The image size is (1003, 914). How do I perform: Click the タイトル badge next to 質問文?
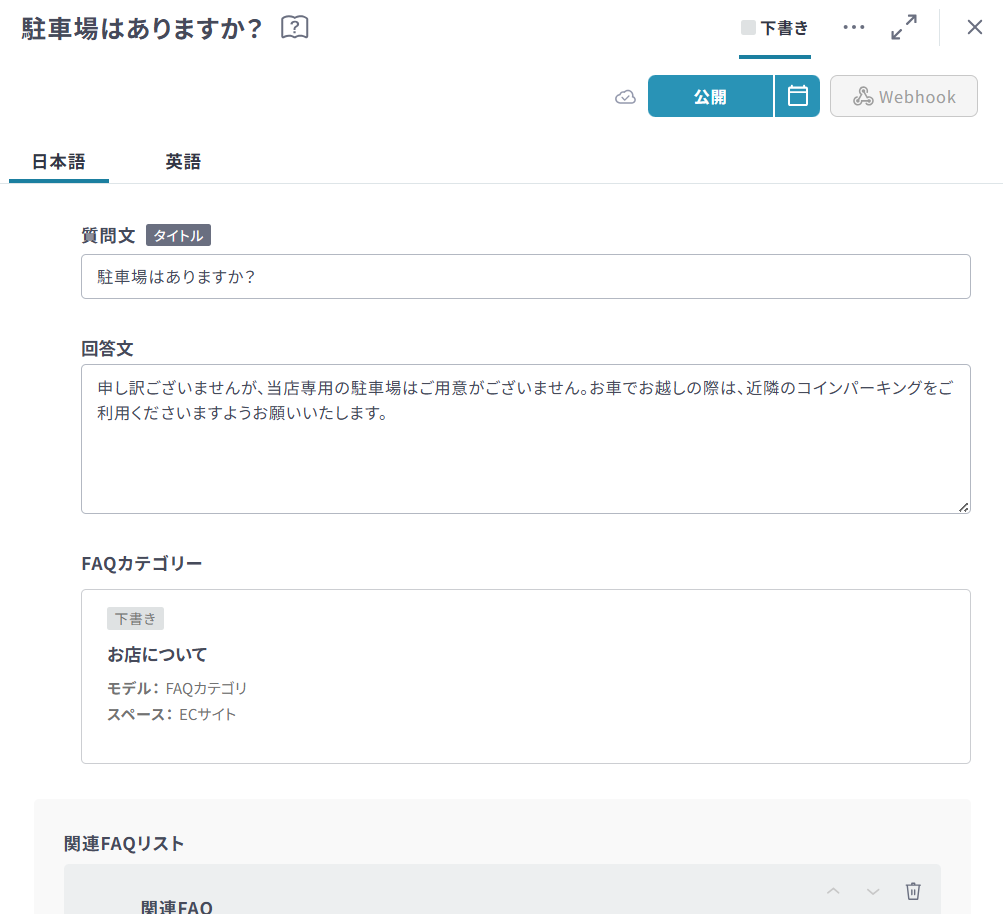[x=178, y=235]
